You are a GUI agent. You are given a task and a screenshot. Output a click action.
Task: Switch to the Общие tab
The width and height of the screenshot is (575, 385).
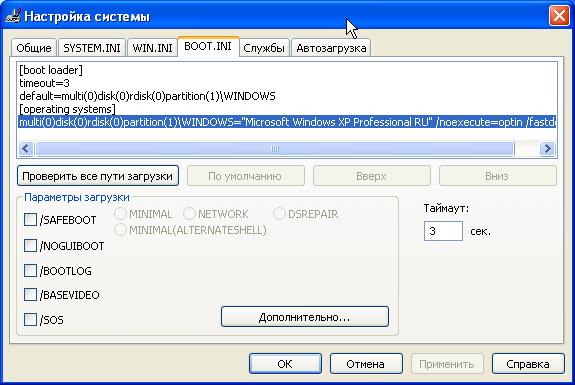[x=34, y=48]
